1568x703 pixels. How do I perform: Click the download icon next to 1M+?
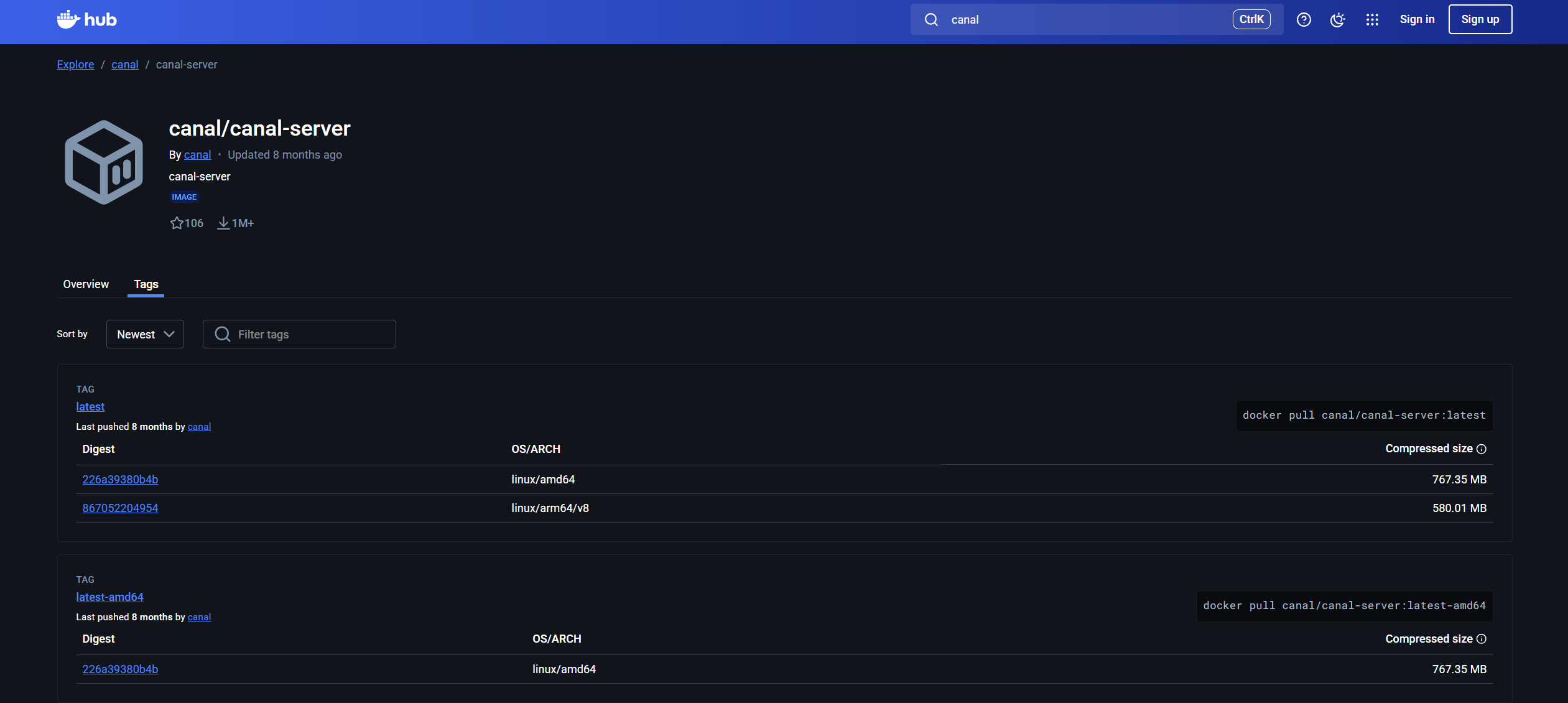pos(223,223)
